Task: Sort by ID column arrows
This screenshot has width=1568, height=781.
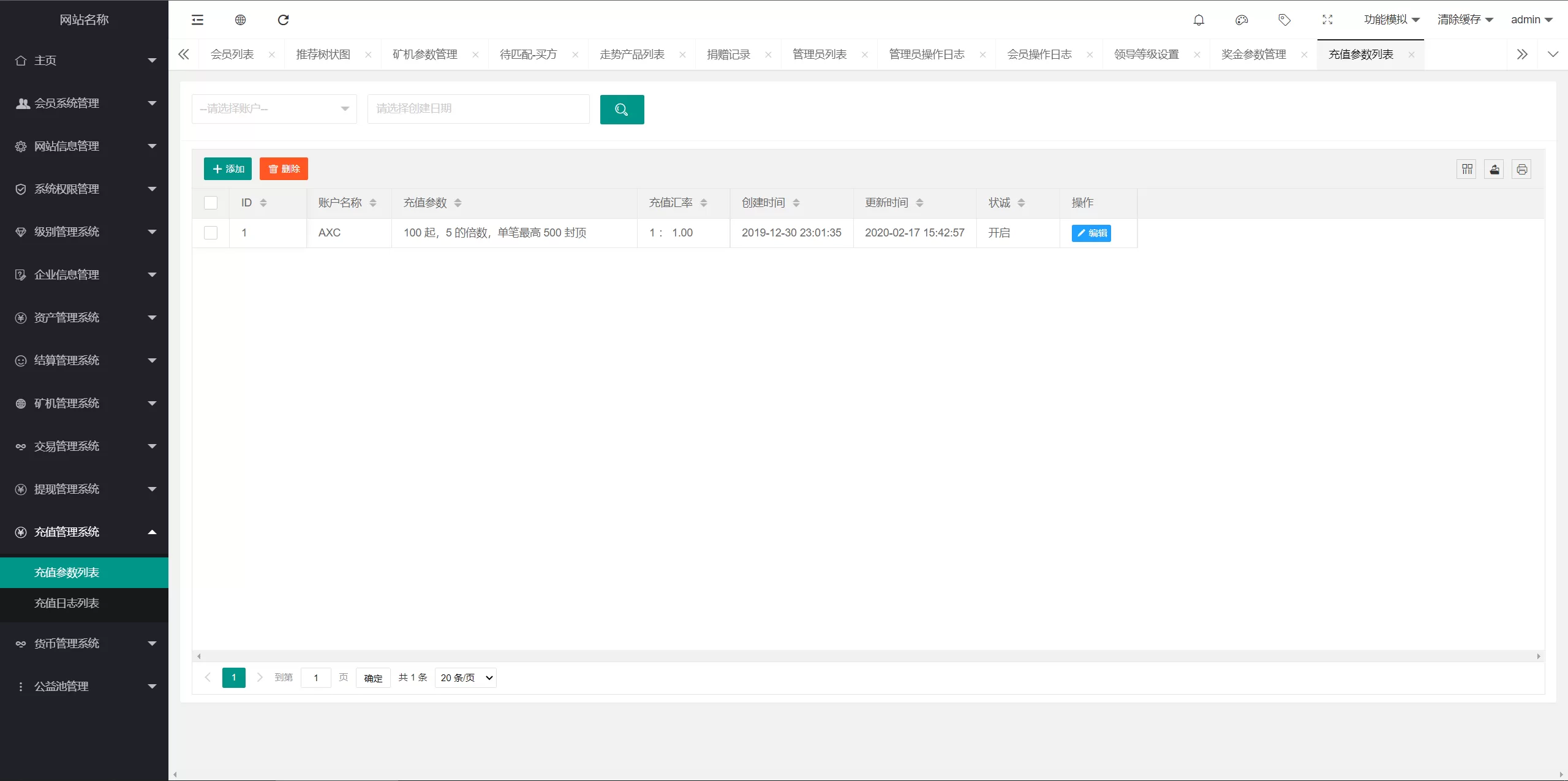Action: pyautogui.click(x=263, y=203)
